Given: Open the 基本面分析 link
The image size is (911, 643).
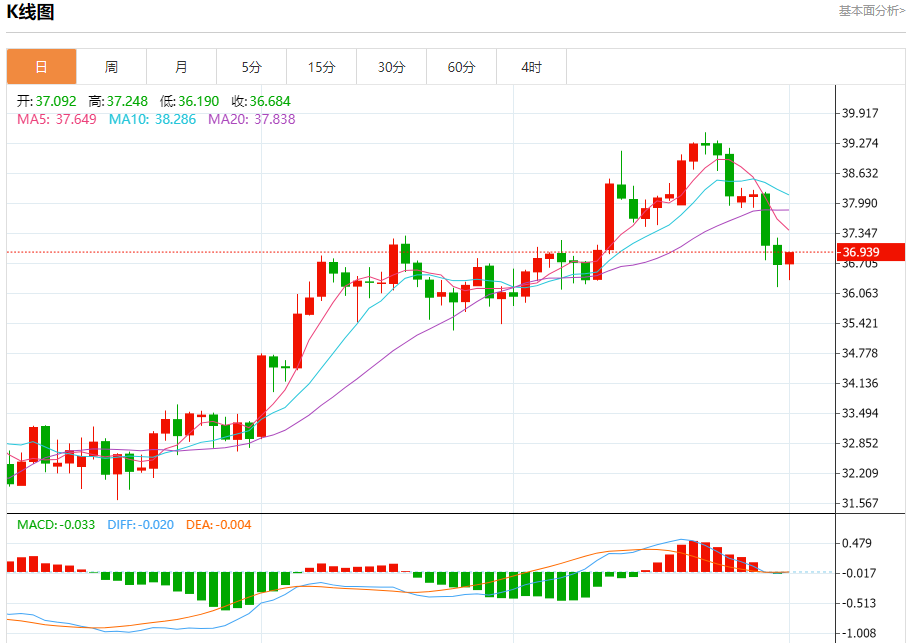Looking at the screenshot, I should coord(871,10).
